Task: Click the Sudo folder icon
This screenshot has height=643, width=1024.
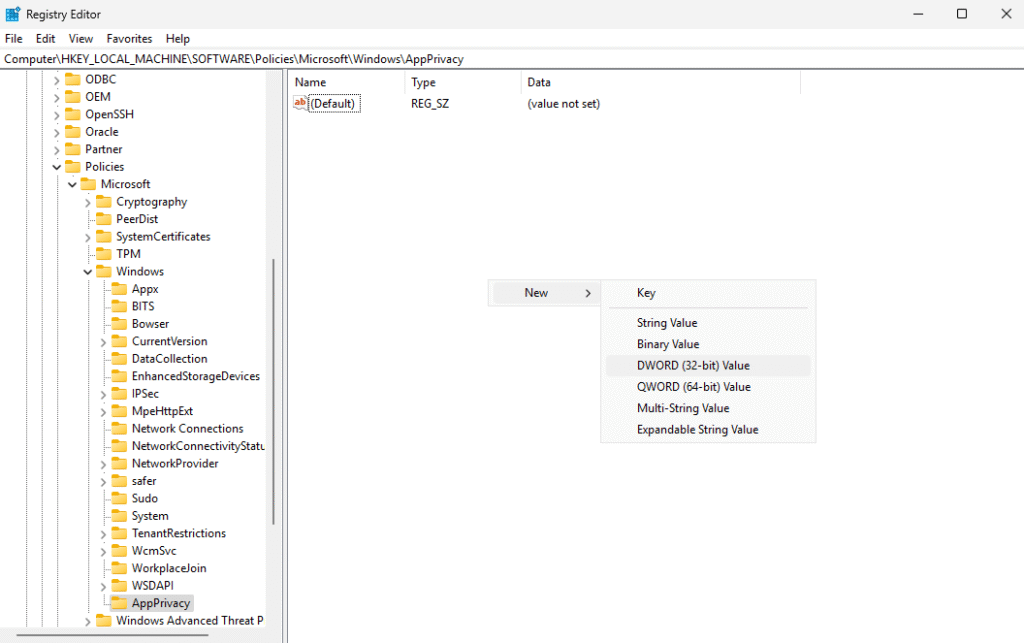Action: point(119,498)
